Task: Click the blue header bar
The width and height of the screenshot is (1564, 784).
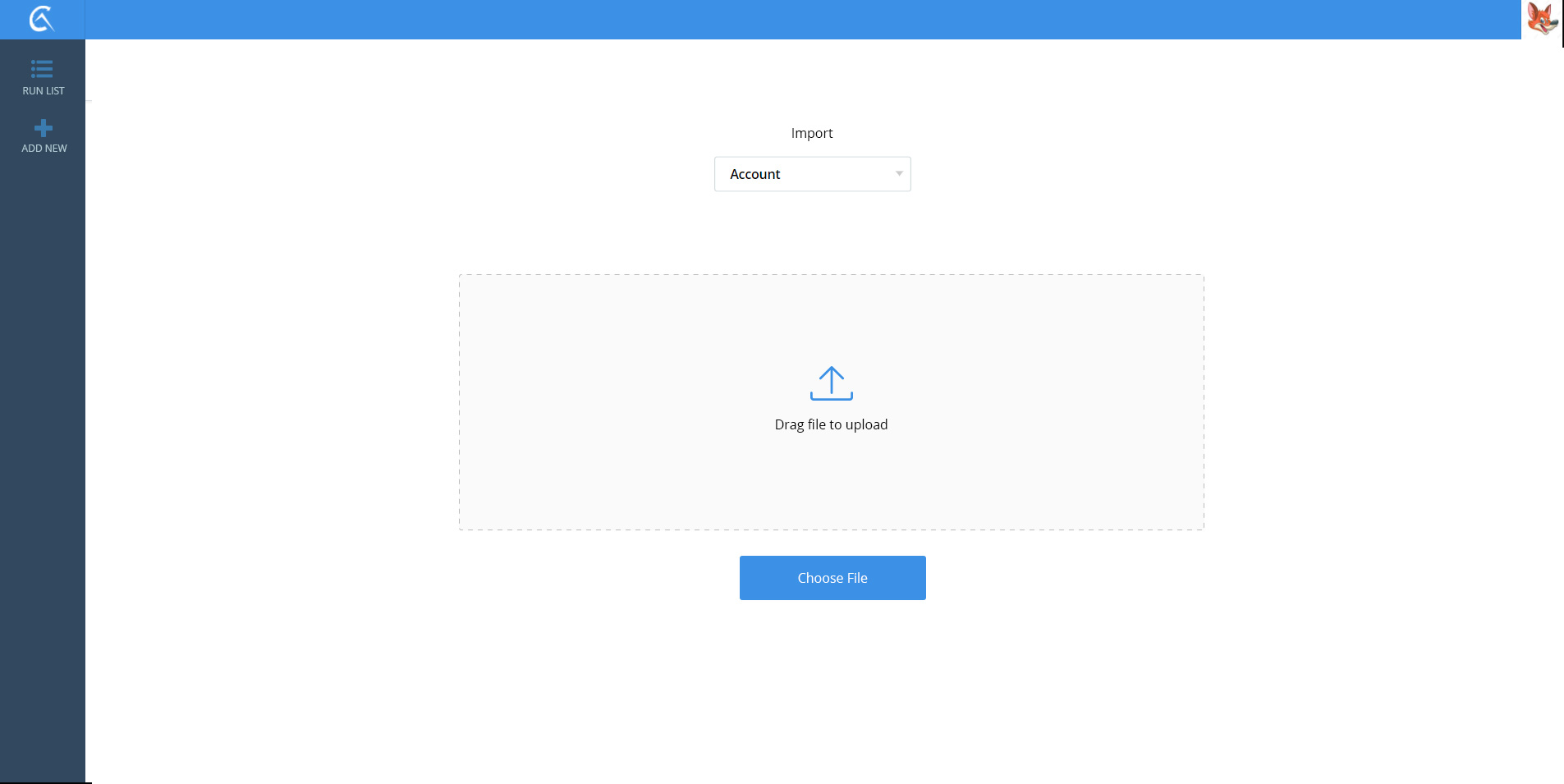Action: (x=739, y=20)
